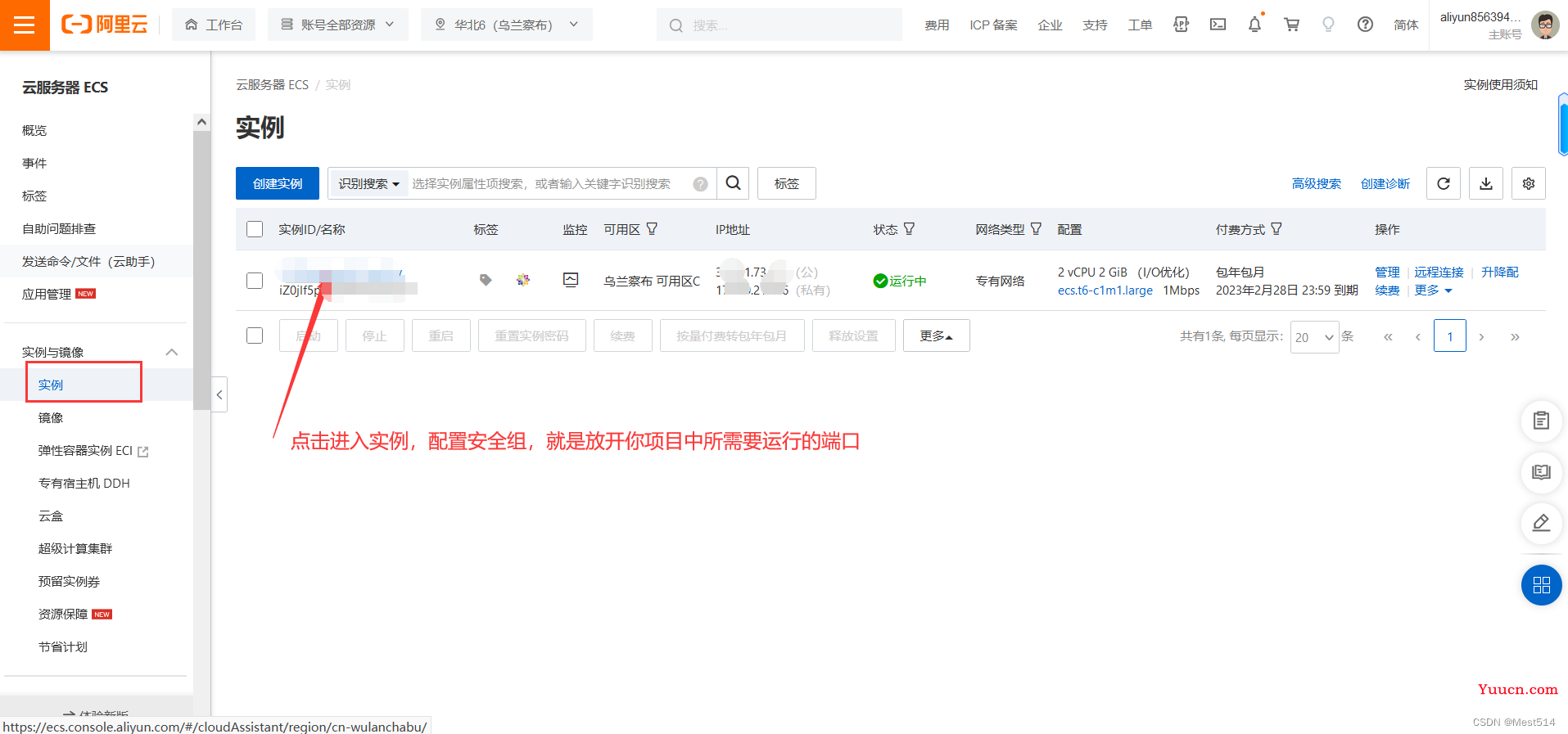The height and width of the screenshot is (734, 1568).
Task: Go to page 1 in pagination
Action: [x=1450, y=336]
